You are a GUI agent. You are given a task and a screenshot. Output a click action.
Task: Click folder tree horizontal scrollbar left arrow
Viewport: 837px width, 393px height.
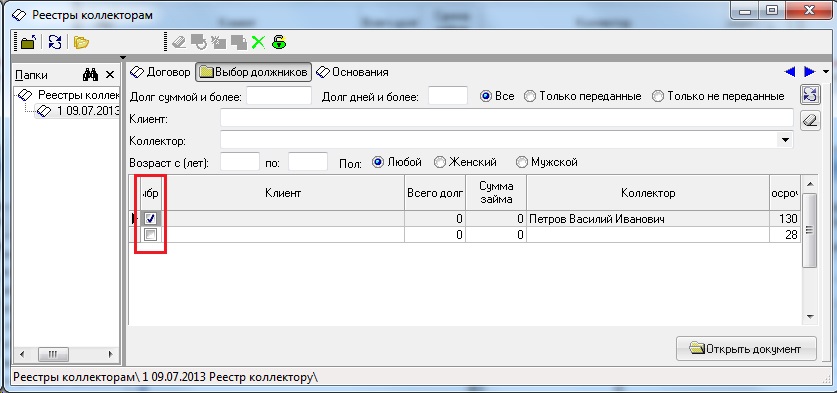pyautogui.click(x=21, y=354)
